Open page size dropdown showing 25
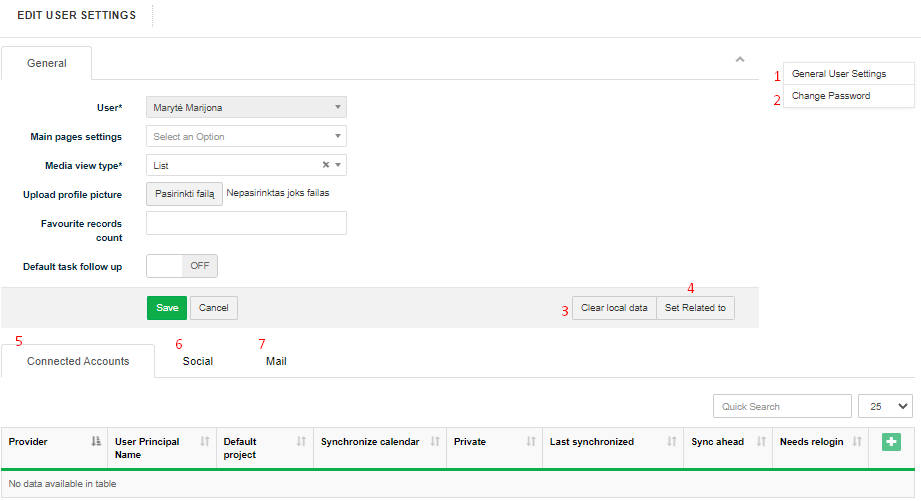Image resolution: width=921 pixels, height=501 pixels. tap(885, 406)
